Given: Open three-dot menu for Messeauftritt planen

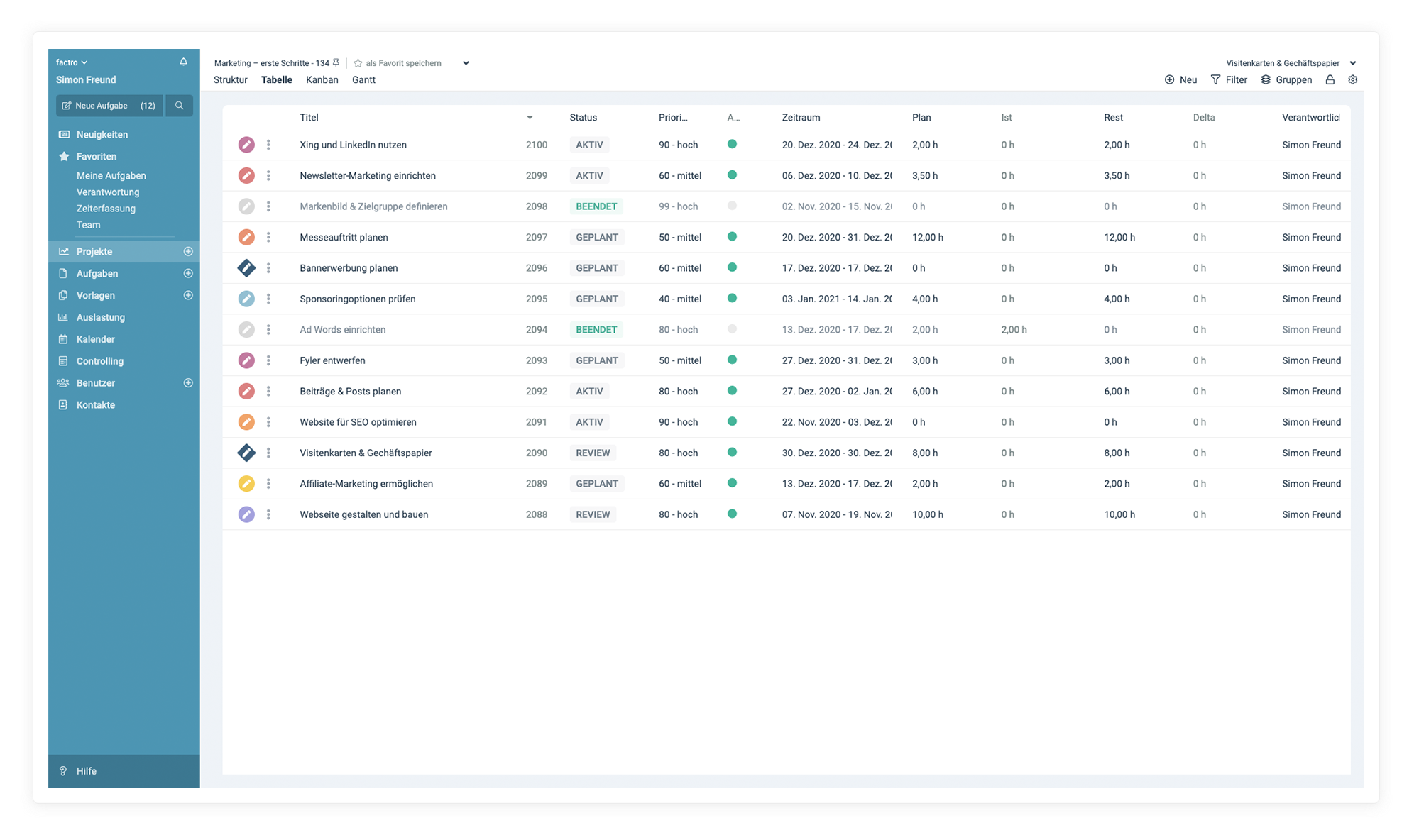Looking at the screenshot, I should click(268, 238).
